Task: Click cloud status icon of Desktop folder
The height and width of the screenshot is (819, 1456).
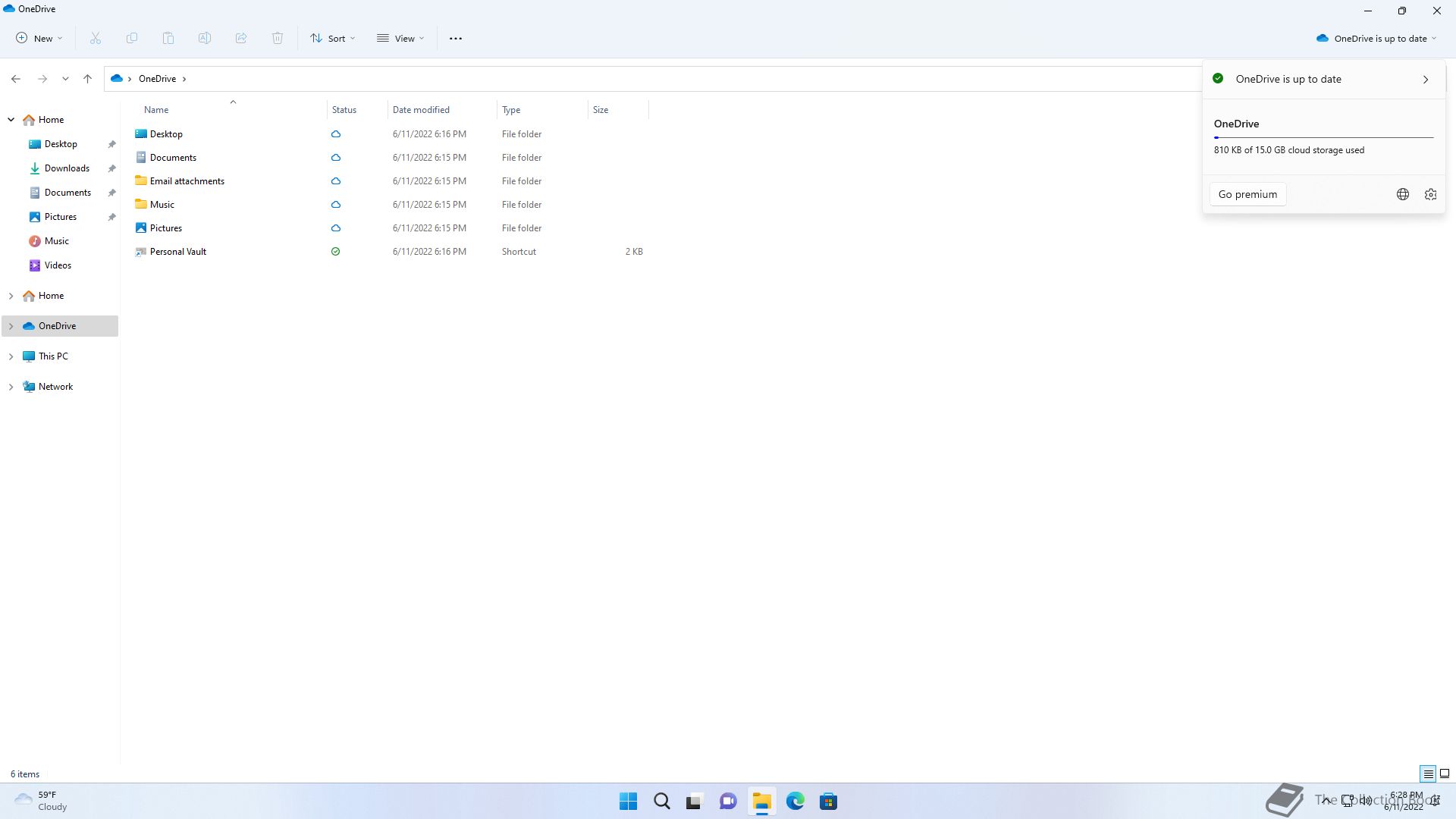Action: [336, 134]
